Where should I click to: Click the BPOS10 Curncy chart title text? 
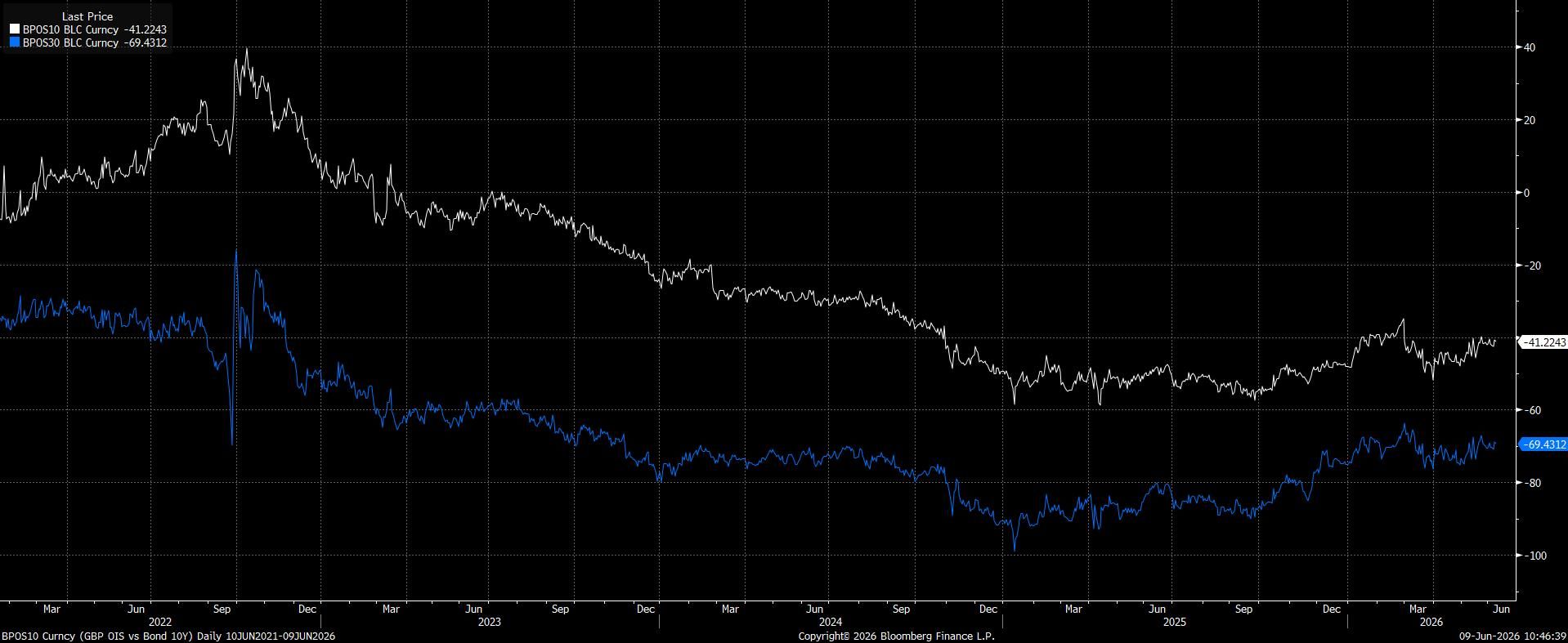click(x=168, y=636)
